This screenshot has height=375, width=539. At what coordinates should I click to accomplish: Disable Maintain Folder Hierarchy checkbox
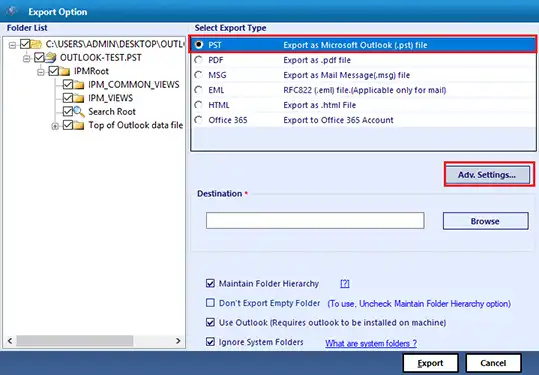210,283
